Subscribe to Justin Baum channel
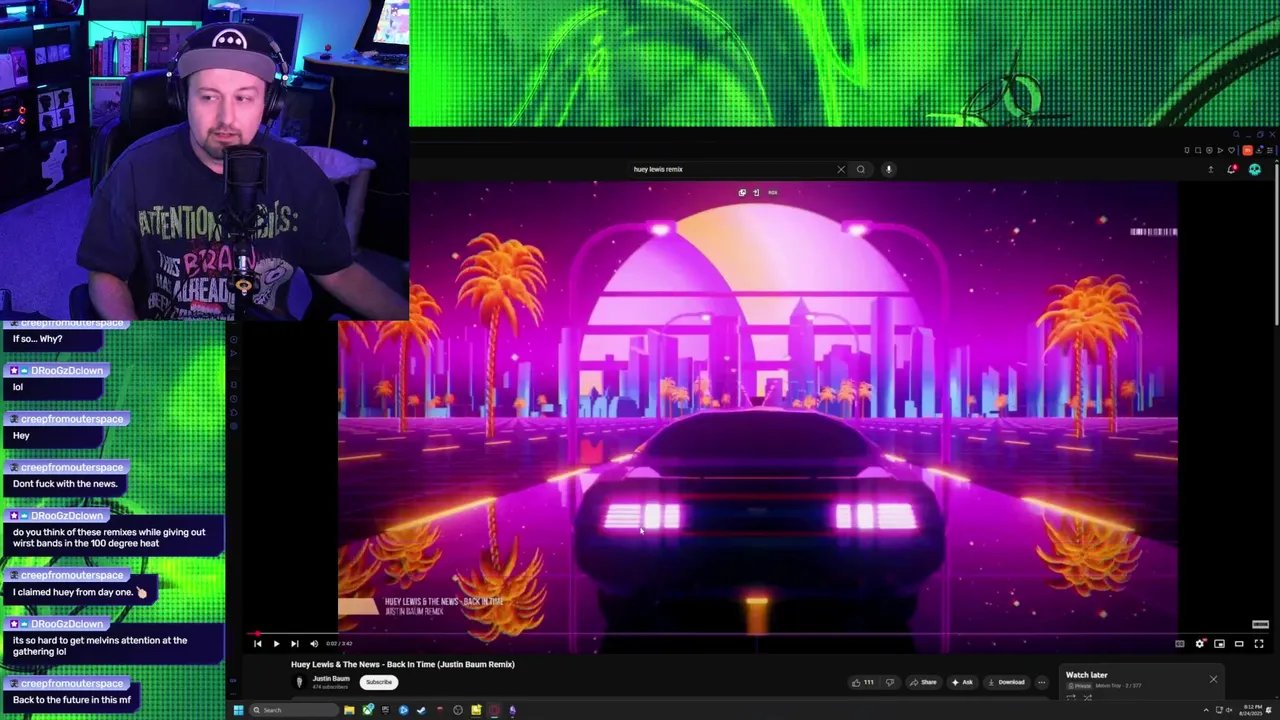This screenshot has height=720, width=1280. pos(379,682)
